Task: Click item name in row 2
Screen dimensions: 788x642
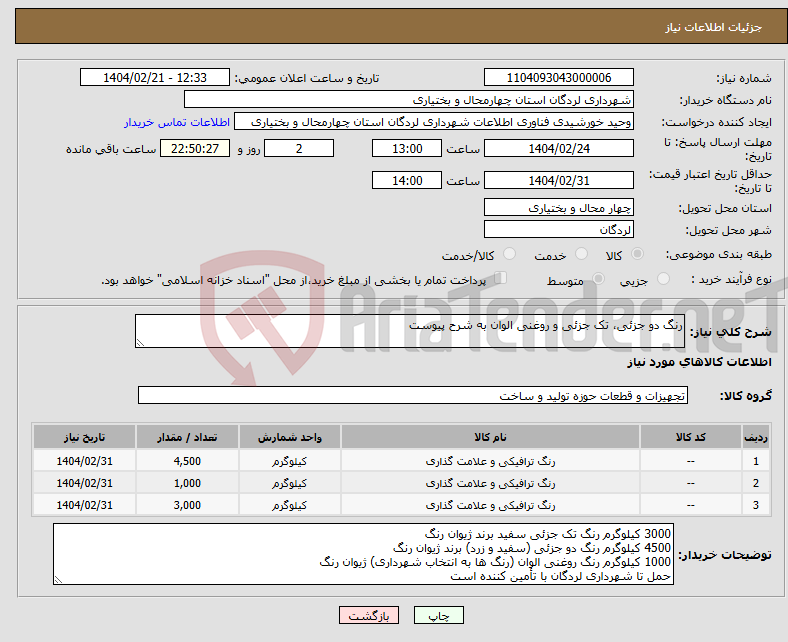Action: pos(490,483)
